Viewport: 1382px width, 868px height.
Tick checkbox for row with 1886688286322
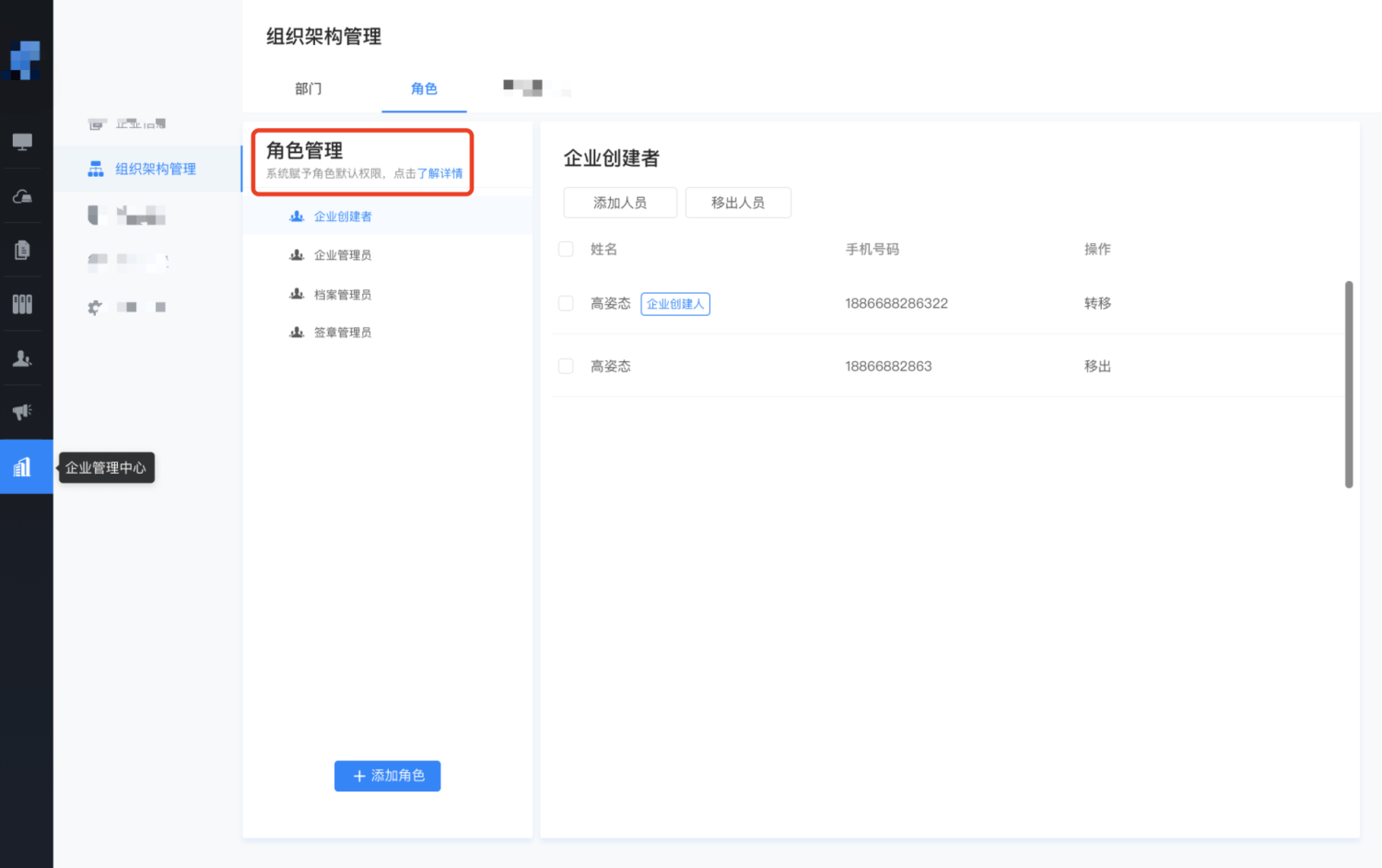coord(566,303)
